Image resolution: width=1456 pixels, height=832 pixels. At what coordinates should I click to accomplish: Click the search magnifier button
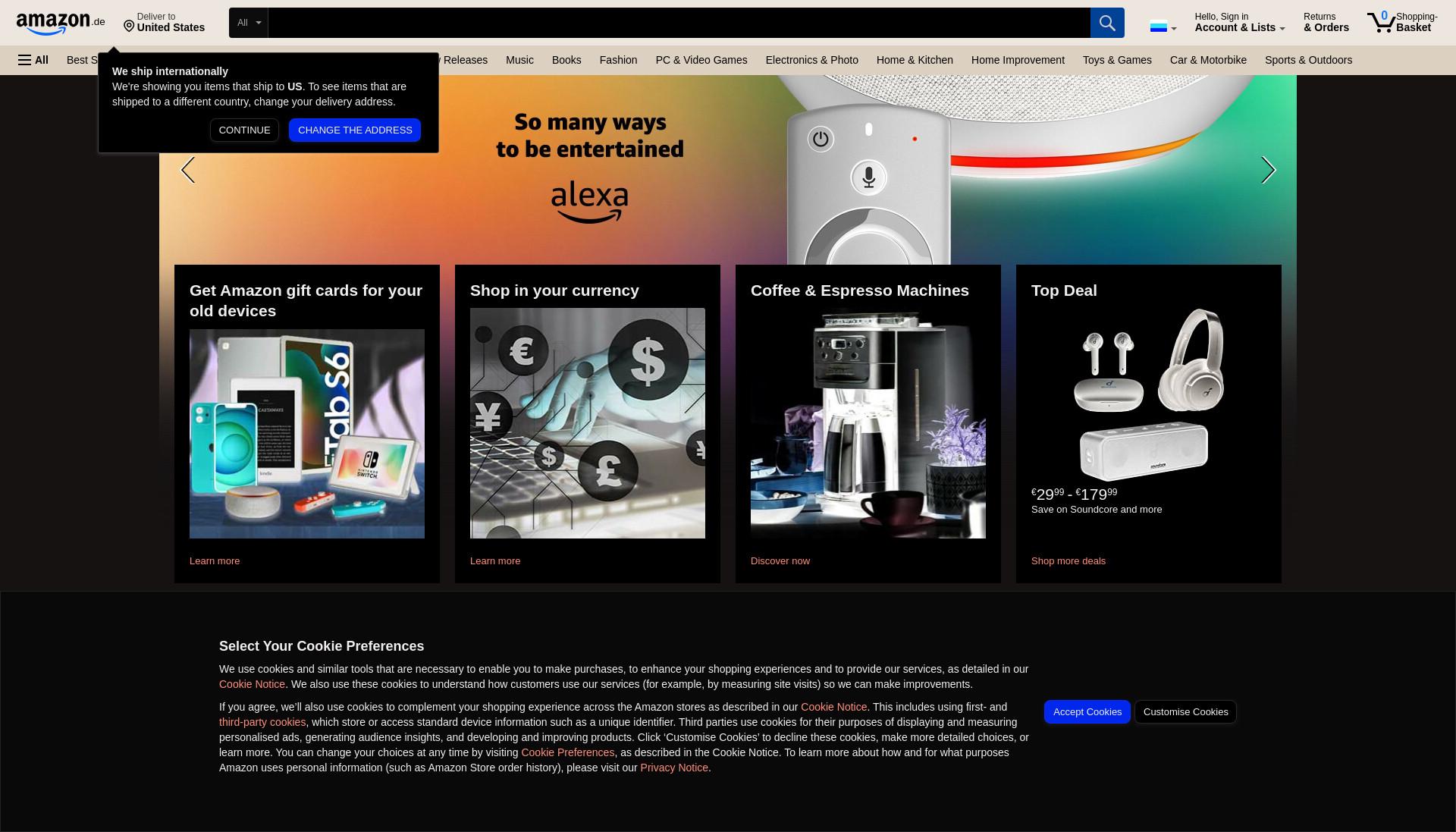[1107, 23]
